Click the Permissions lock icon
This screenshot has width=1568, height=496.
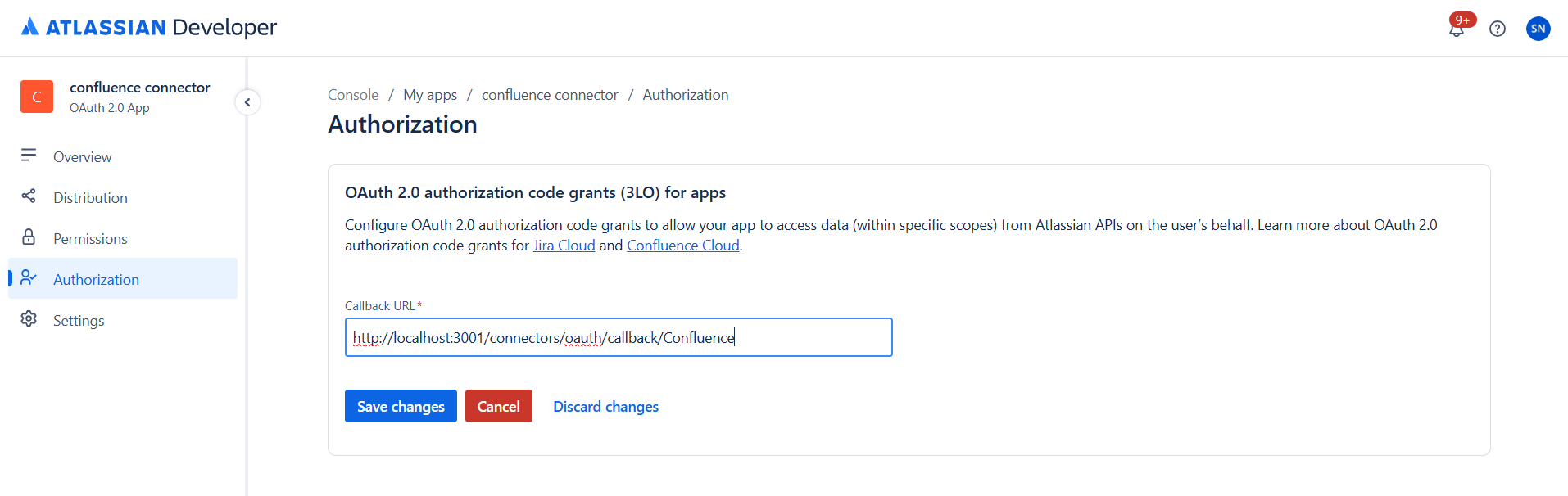click(29, 237)
